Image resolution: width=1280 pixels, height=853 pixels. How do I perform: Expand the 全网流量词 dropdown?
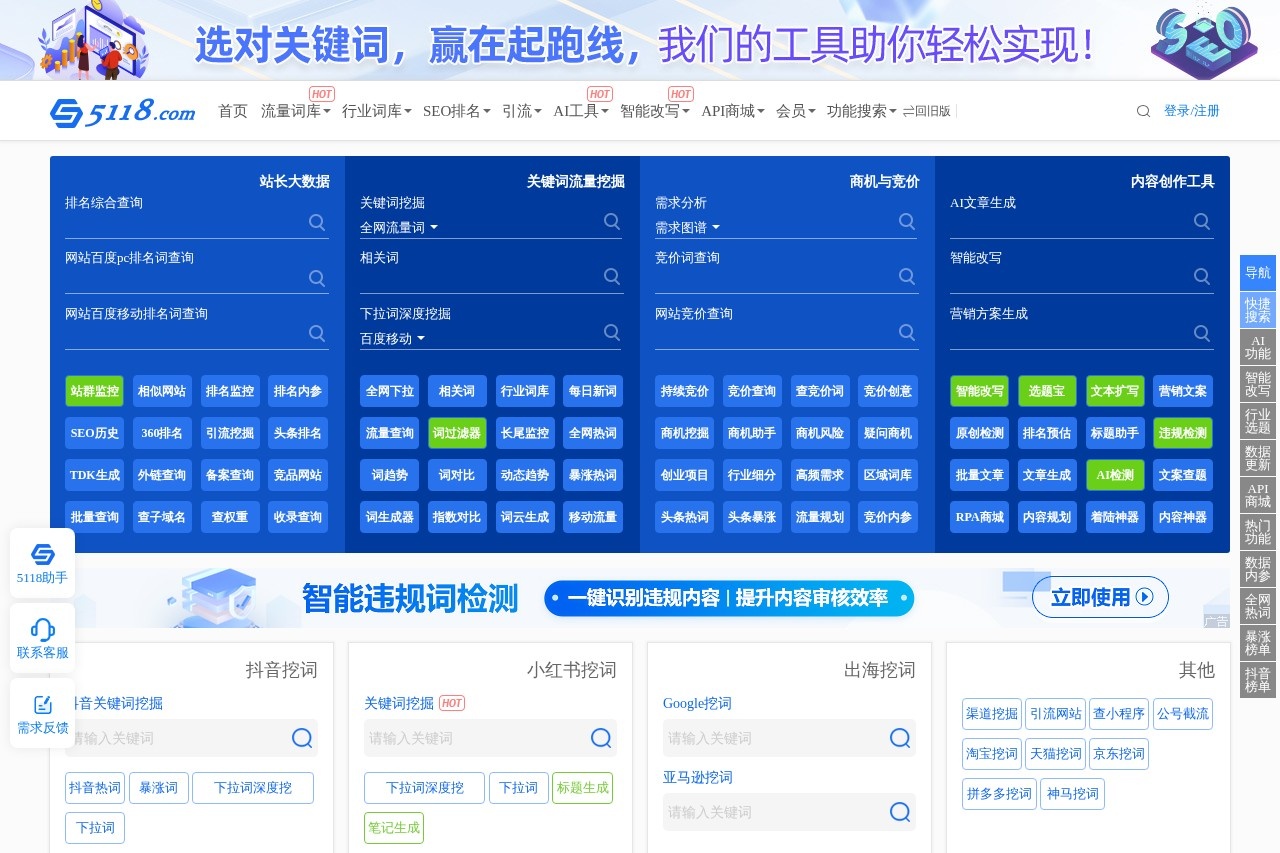[x=399, y=228]
